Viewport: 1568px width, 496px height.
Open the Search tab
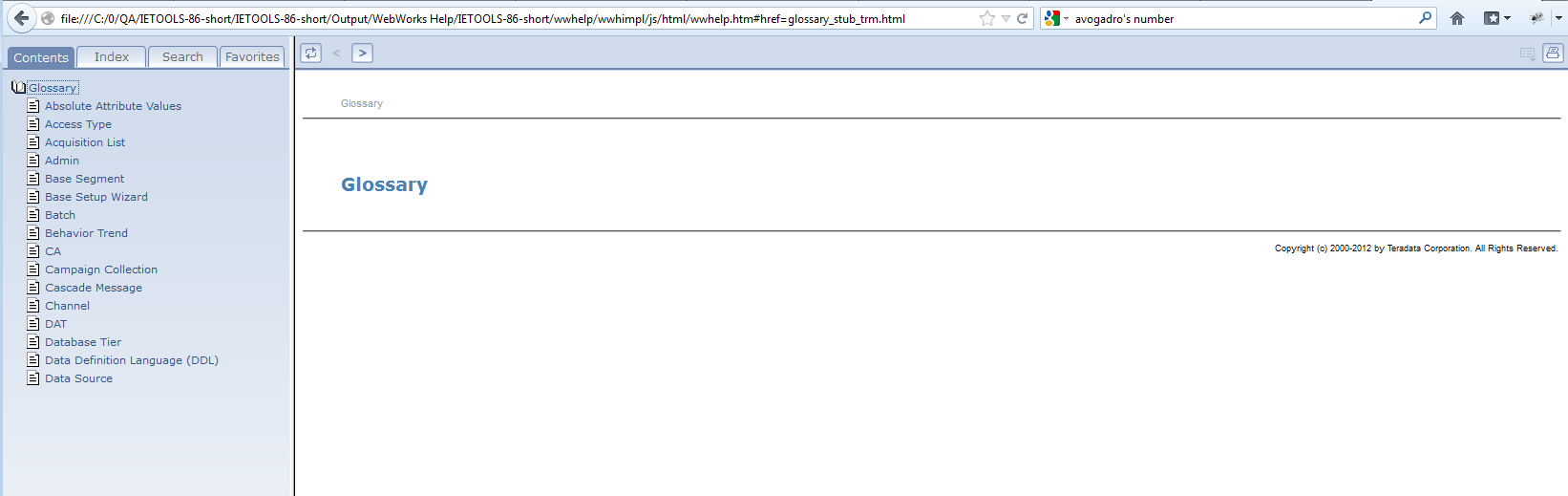(x=182, y=57)
